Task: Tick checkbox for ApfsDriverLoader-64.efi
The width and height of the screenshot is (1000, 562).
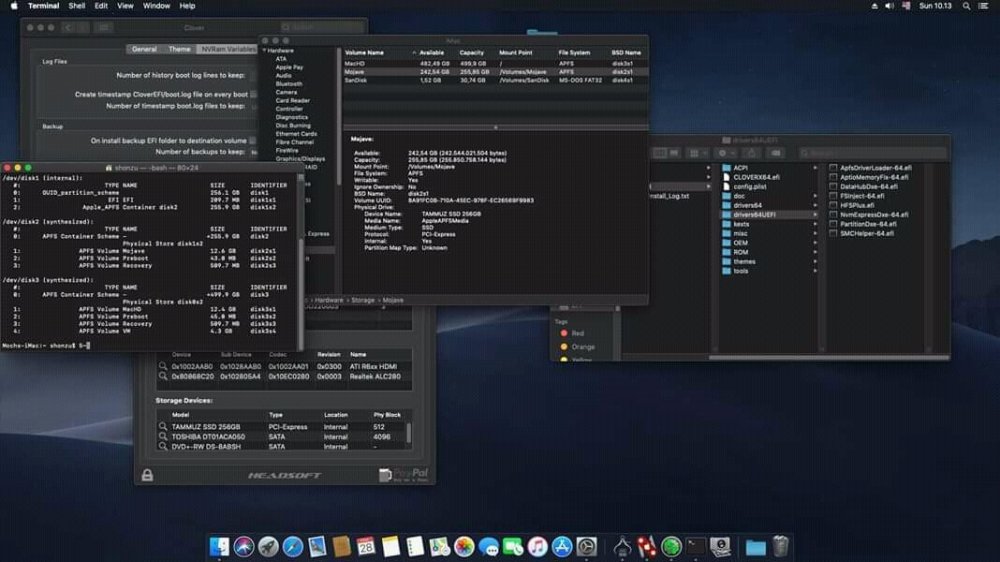Action: point(833,168)
